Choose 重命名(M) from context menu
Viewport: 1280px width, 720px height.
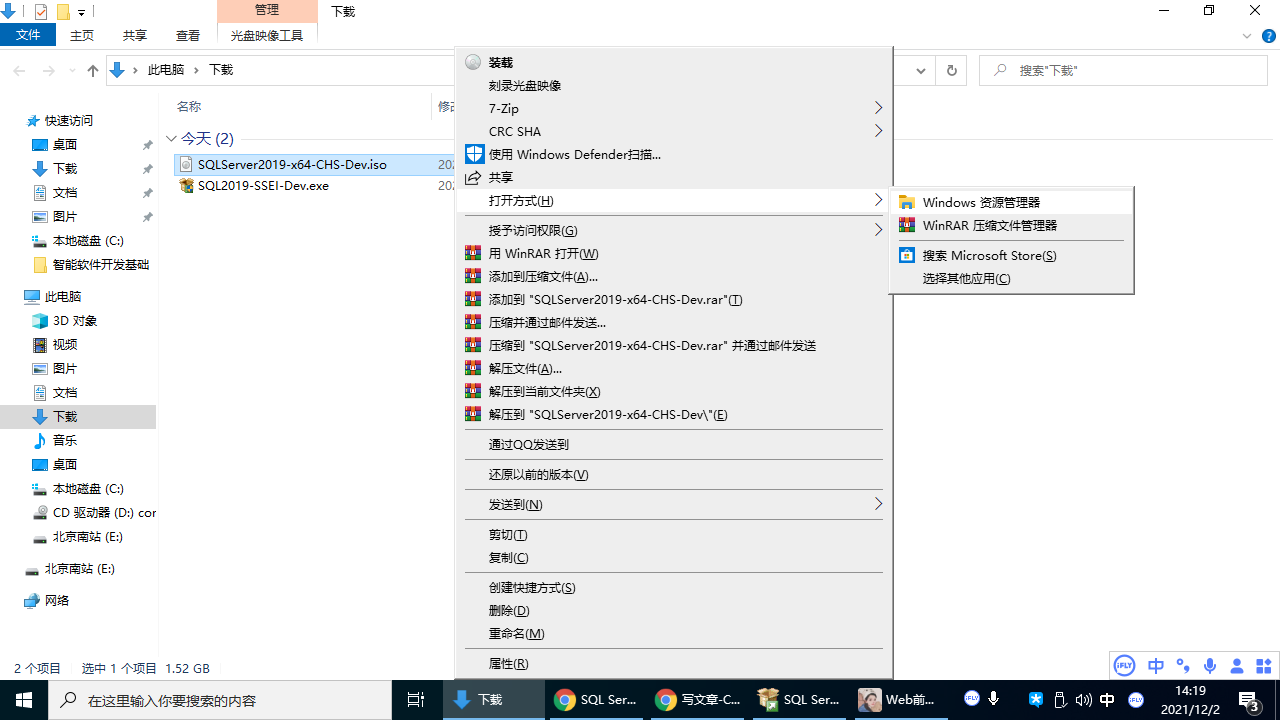pyautogui.click(x=674, y=633)
